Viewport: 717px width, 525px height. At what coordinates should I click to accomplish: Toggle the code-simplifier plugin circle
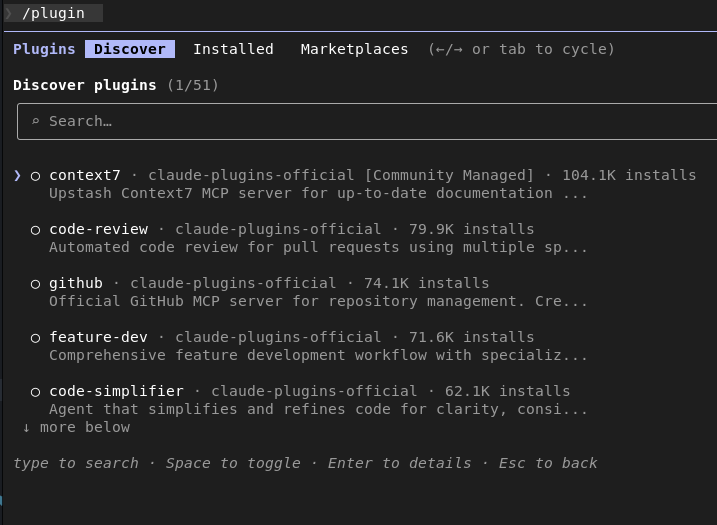click(35, 392)
